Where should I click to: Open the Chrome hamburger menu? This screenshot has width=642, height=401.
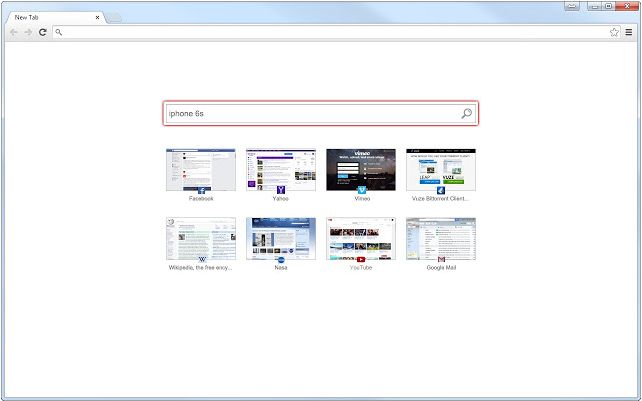629,32
